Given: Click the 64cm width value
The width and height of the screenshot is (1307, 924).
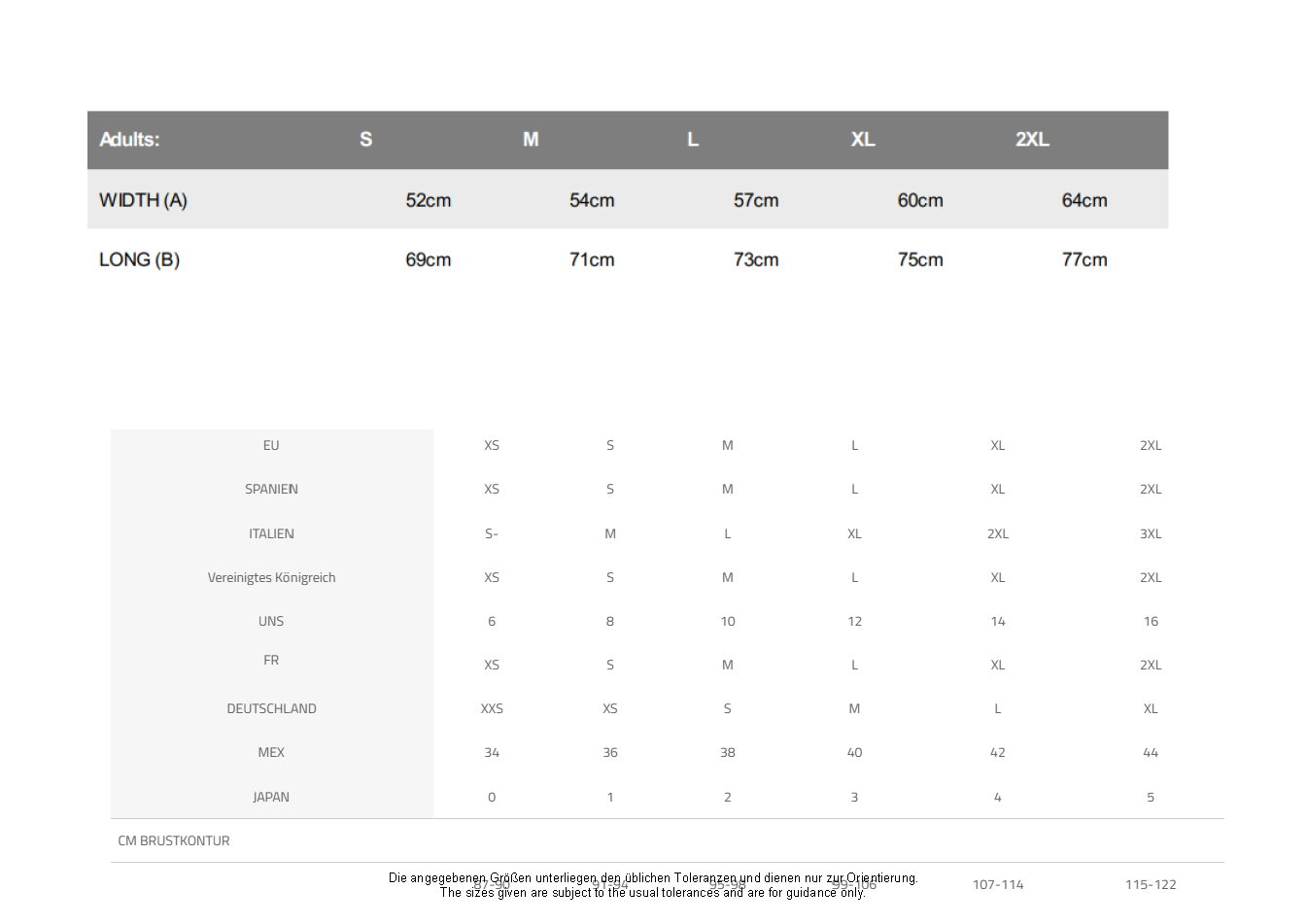Looking at the screenshot, I should click(1084, 200).
